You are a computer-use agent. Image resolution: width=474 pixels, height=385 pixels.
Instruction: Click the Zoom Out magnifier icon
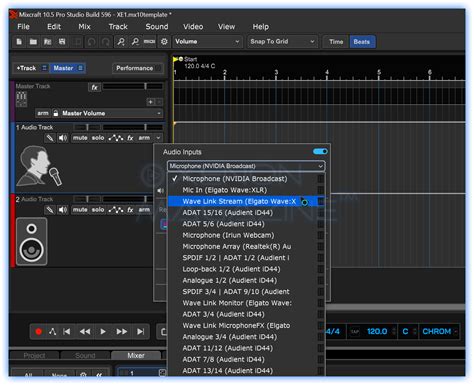click(135, 42)
